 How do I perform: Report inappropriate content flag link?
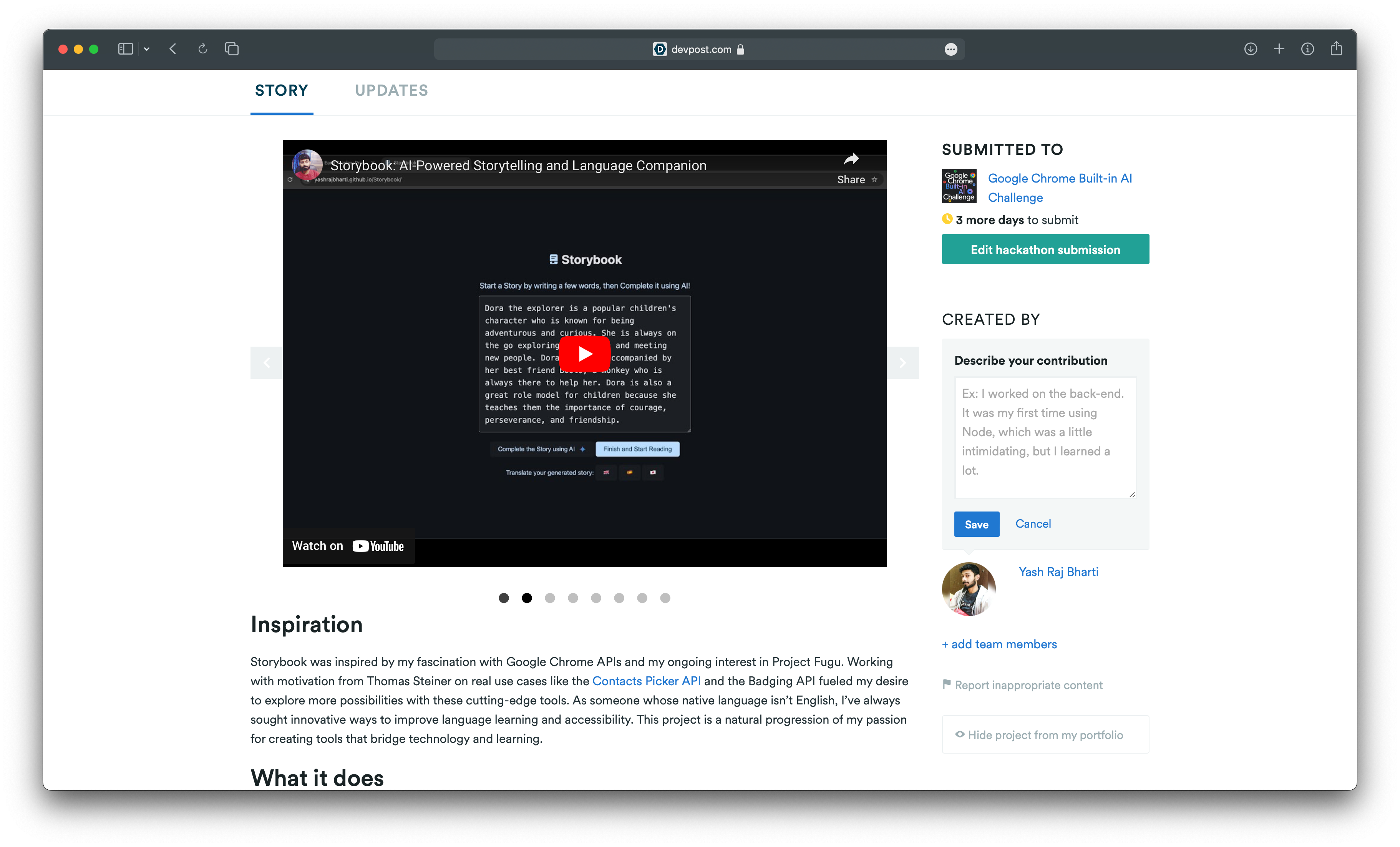tap(1023, 685)
